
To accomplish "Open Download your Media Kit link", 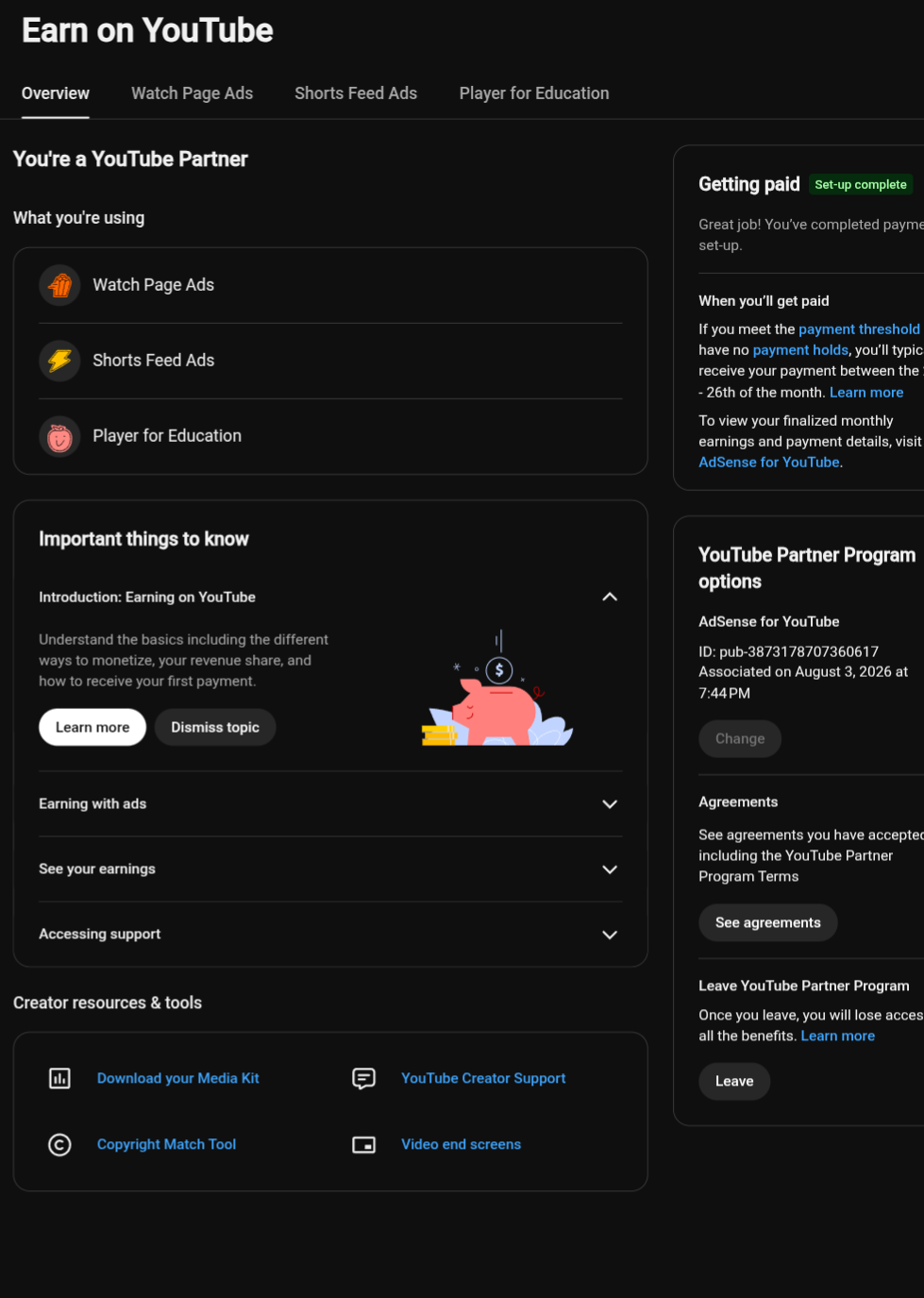I will tap(178, 1078).
